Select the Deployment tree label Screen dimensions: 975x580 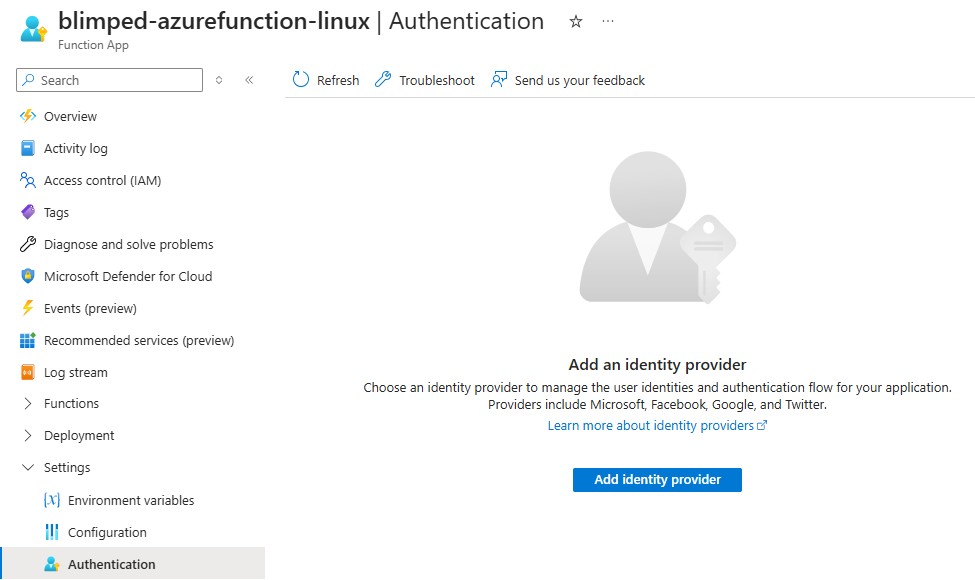pos(79,436)
